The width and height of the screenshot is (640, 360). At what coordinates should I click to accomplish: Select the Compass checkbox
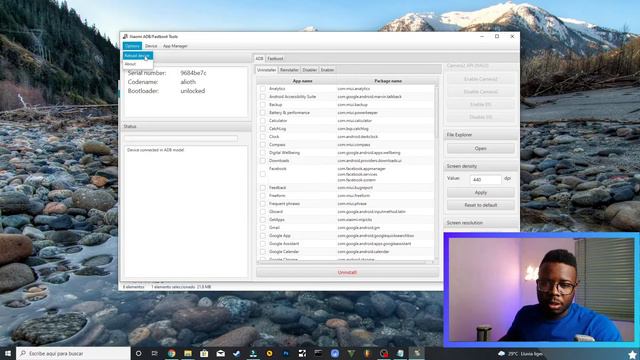pos(263,144)
